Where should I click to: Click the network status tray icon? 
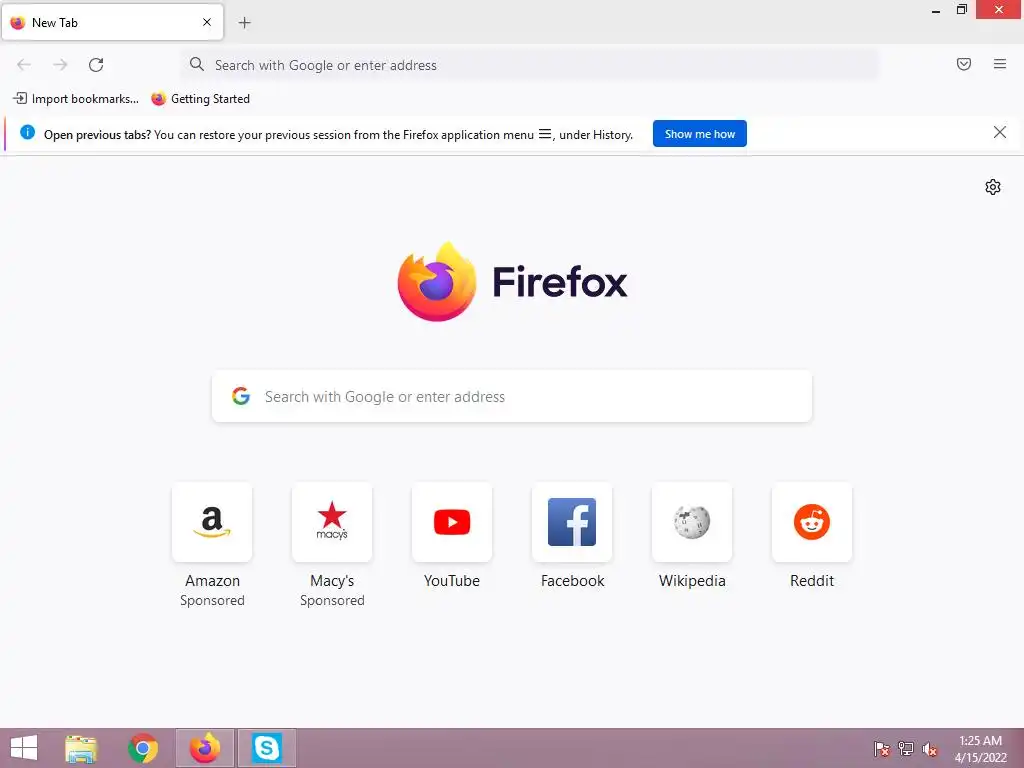point(906,749)
